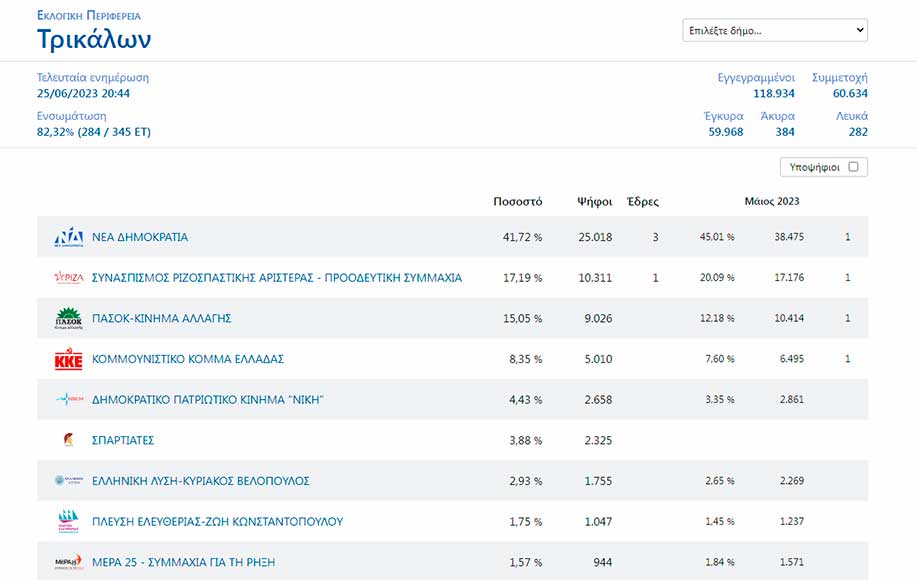Click the blank votes value 282
Image resolution: width=917 pixels, height=580 pixels.
(858, 132)
